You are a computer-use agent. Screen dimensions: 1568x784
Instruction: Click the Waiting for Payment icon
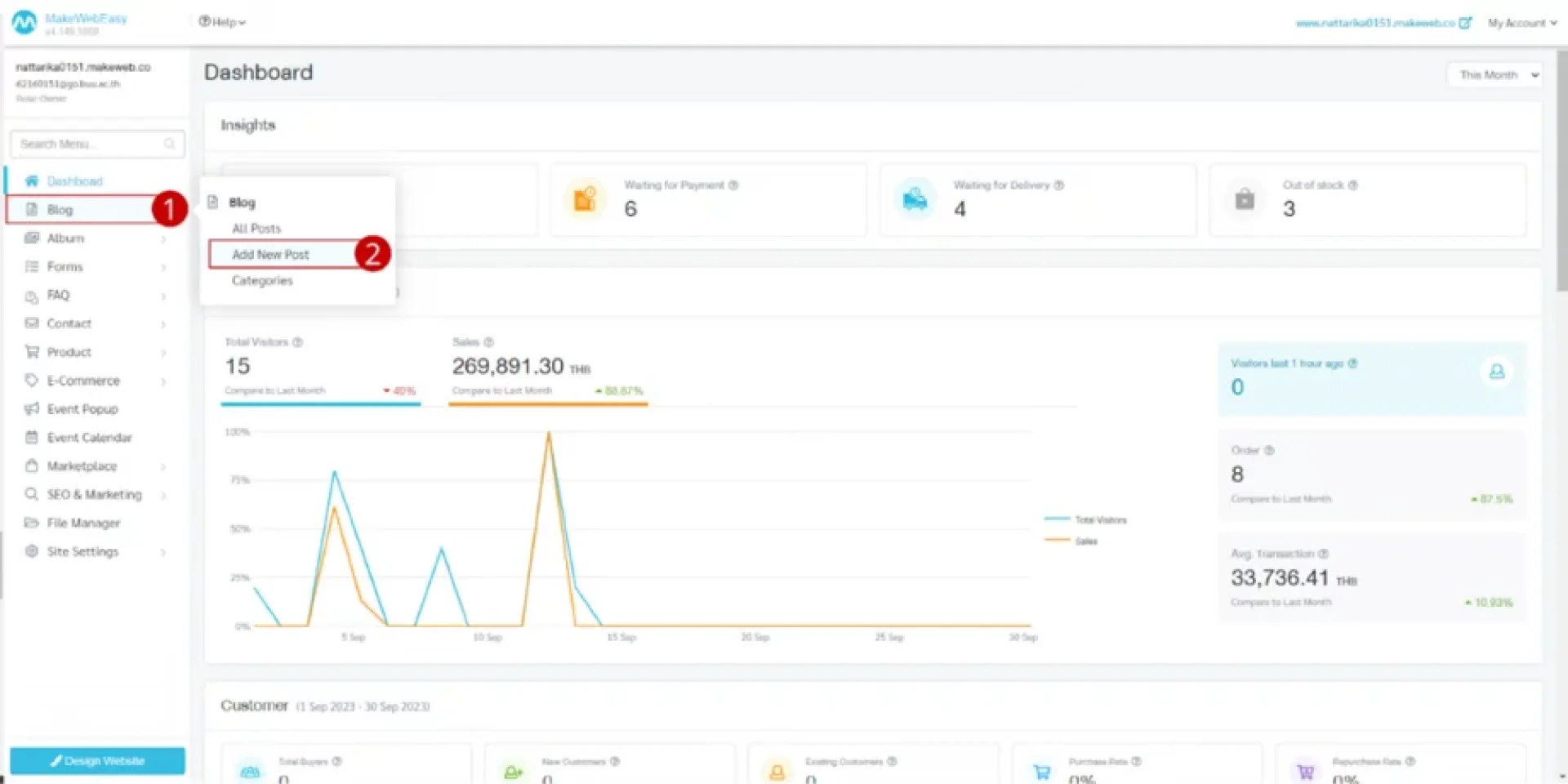tap(586, 199)
